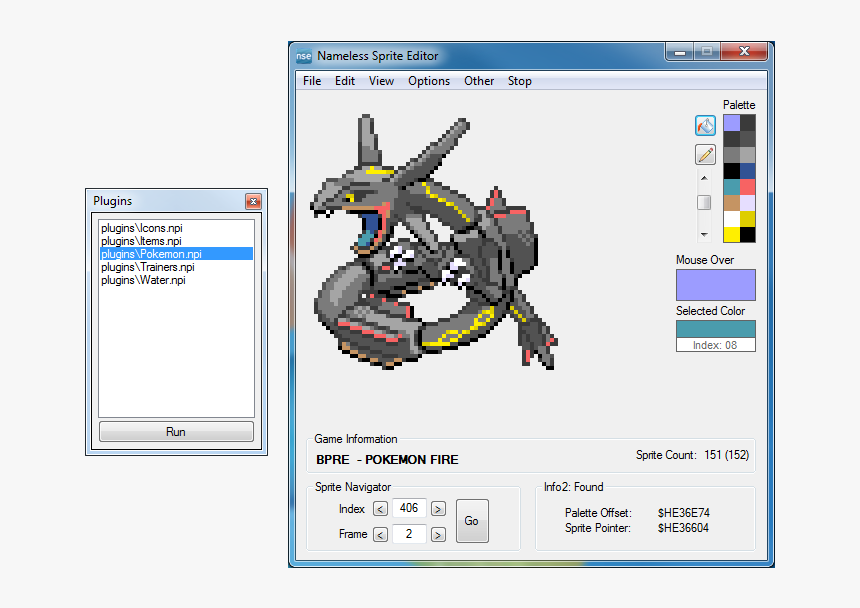Click the Index field showing 406
Viewport: 860px width, 608px height.
[x=409, y=508]
